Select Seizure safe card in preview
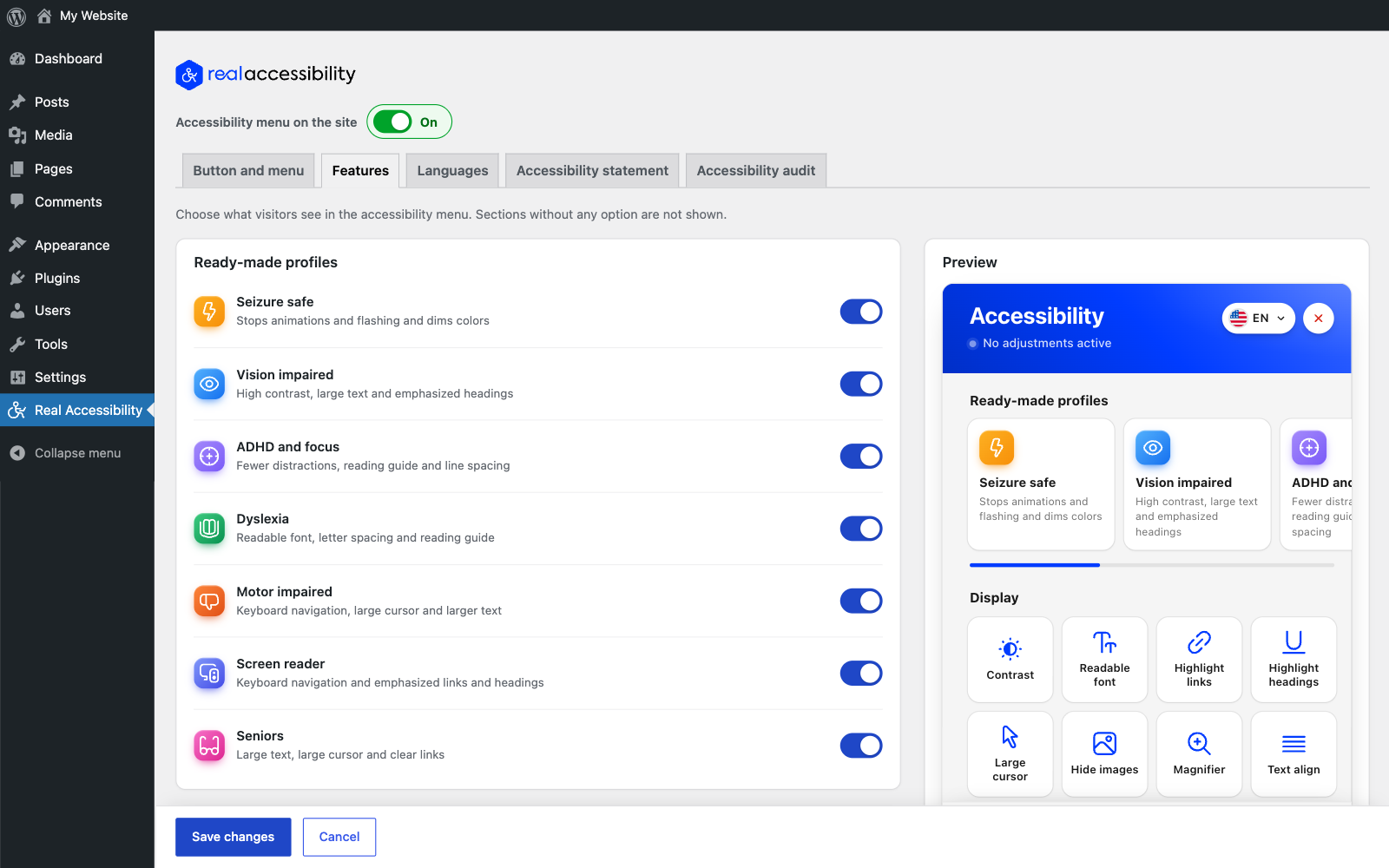Image resolution: width=1389 pixels, height=868 pixels. (x=1041, y=484)
